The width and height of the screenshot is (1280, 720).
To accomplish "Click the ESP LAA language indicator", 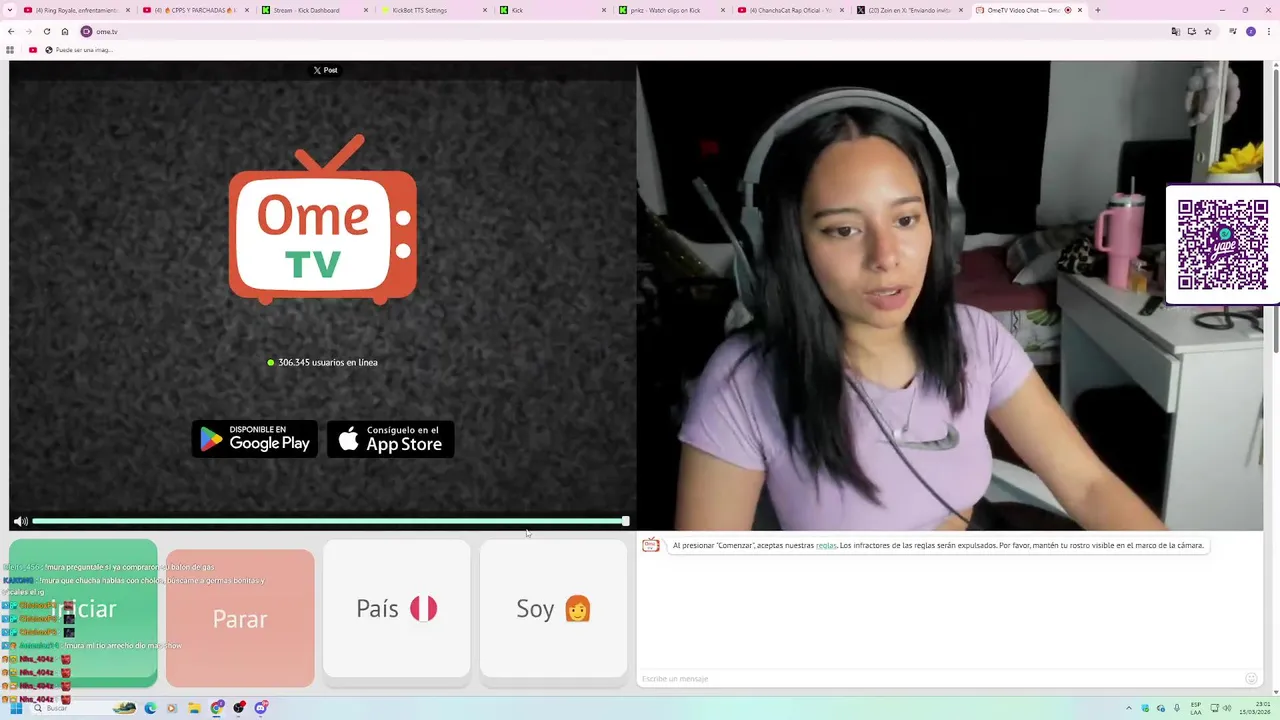I will click(x=1196, y=708).
